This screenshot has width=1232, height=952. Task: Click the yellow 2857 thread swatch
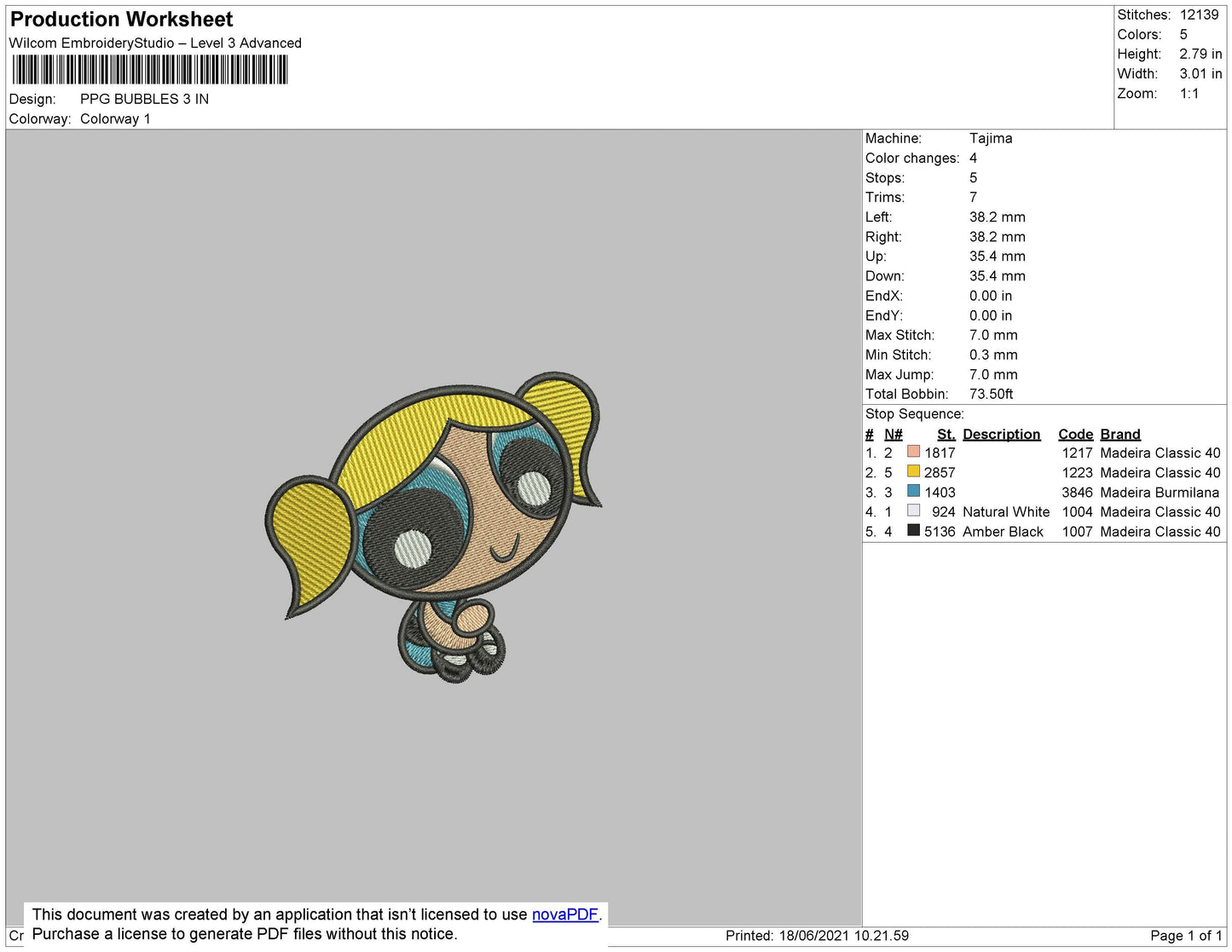[913, 471]
